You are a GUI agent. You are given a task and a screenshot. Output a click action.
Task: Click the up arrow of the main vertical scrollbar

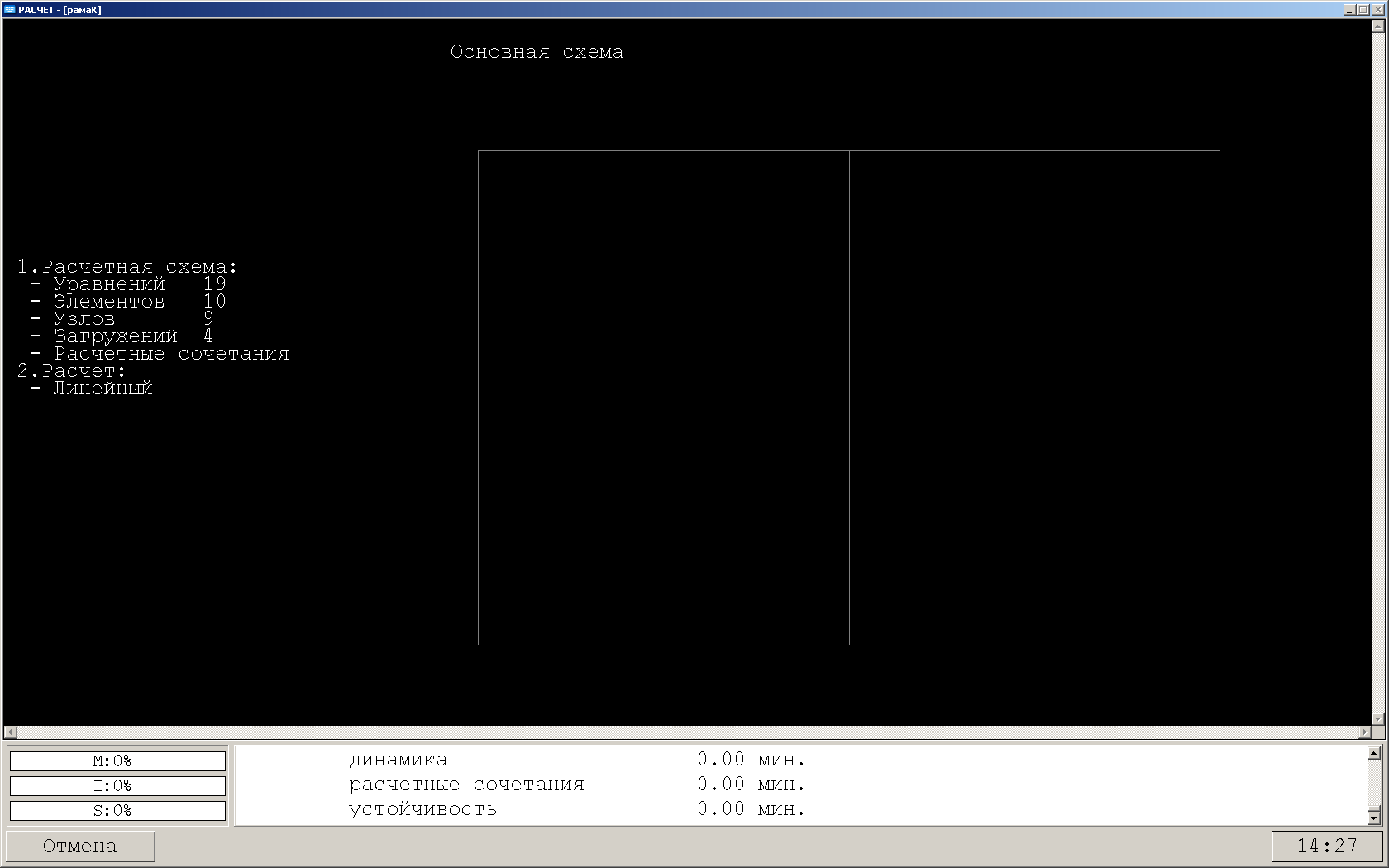coord(1378,26)
